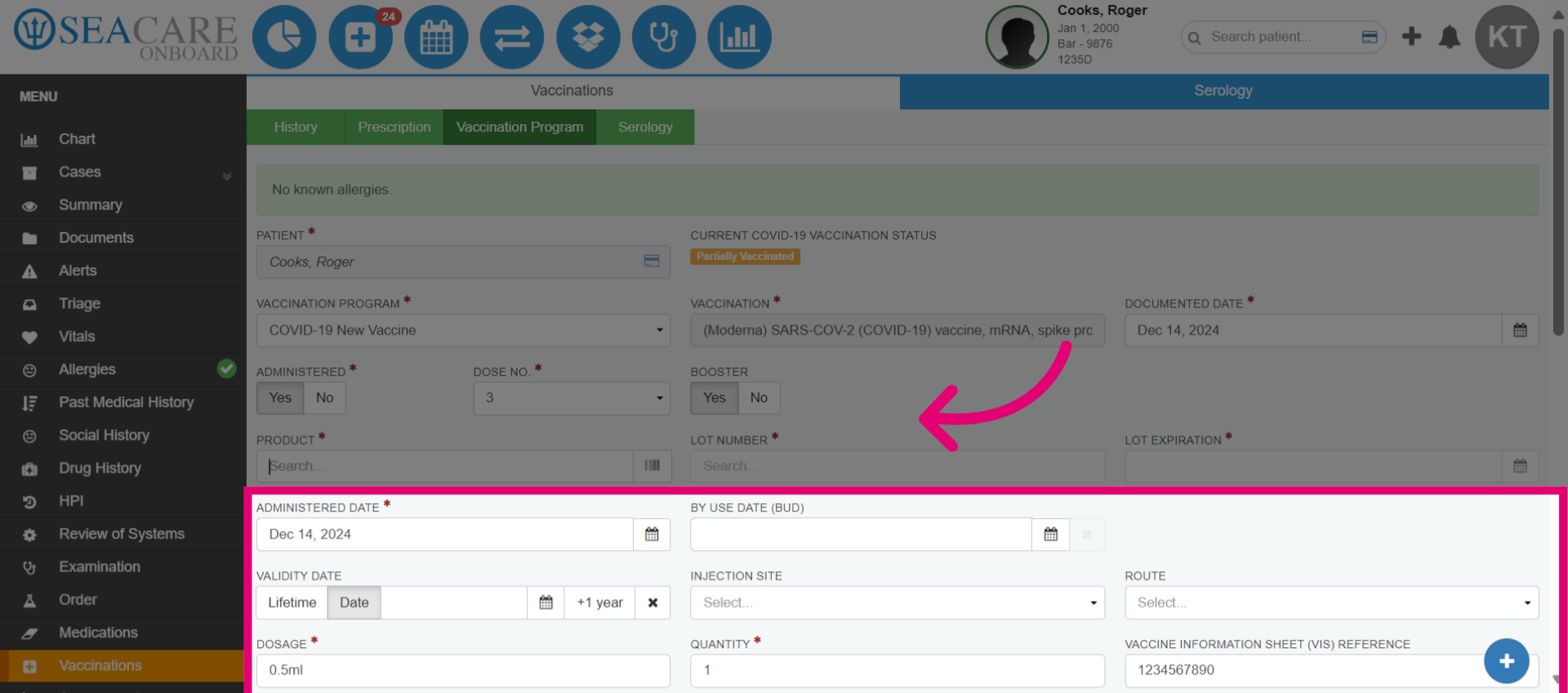Click the Product search field
The image size is (1568, 693).
click(445, 466)
